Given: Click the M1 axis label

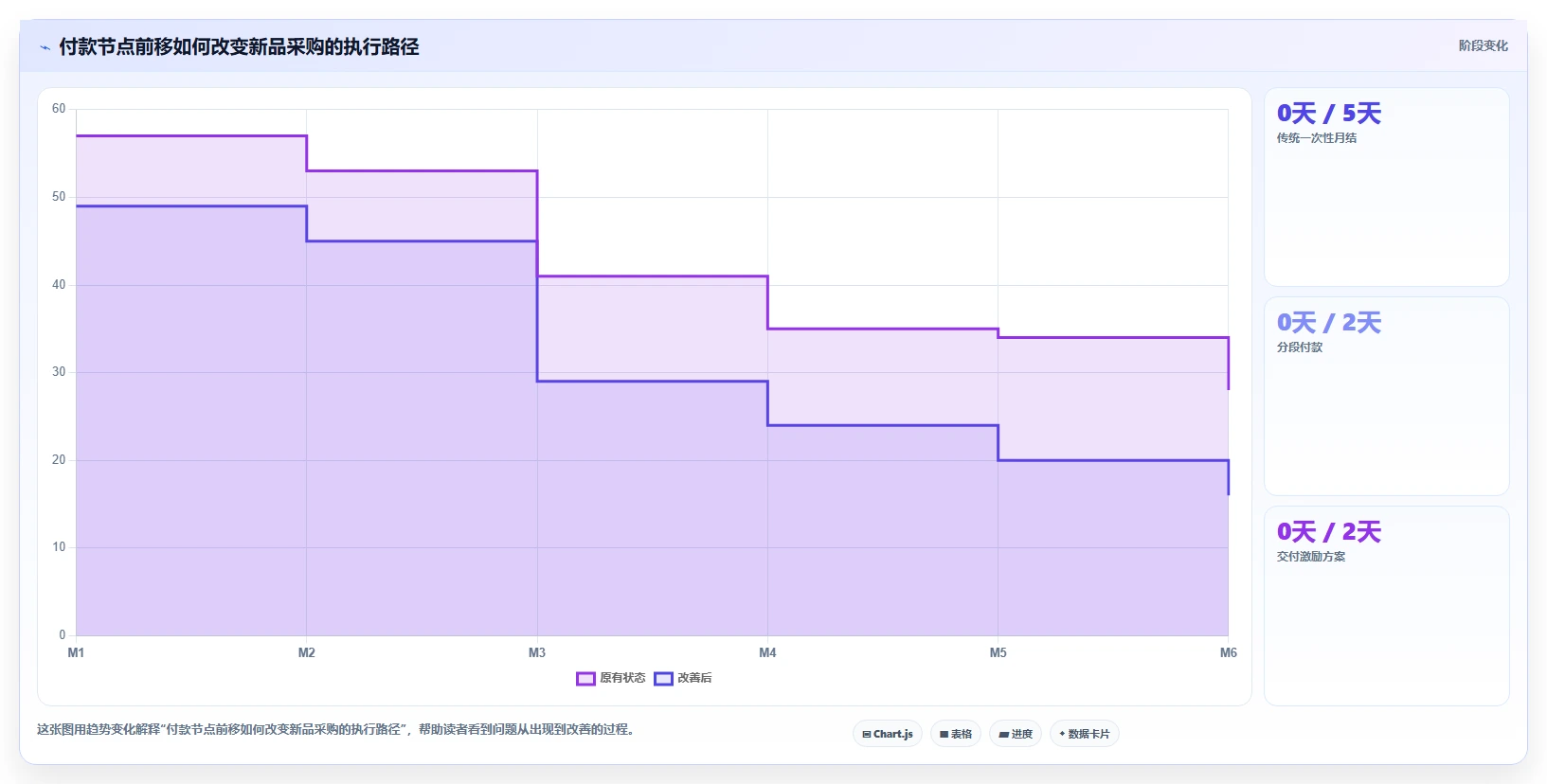Looking at the screenshot, I should tap(76, 652).
